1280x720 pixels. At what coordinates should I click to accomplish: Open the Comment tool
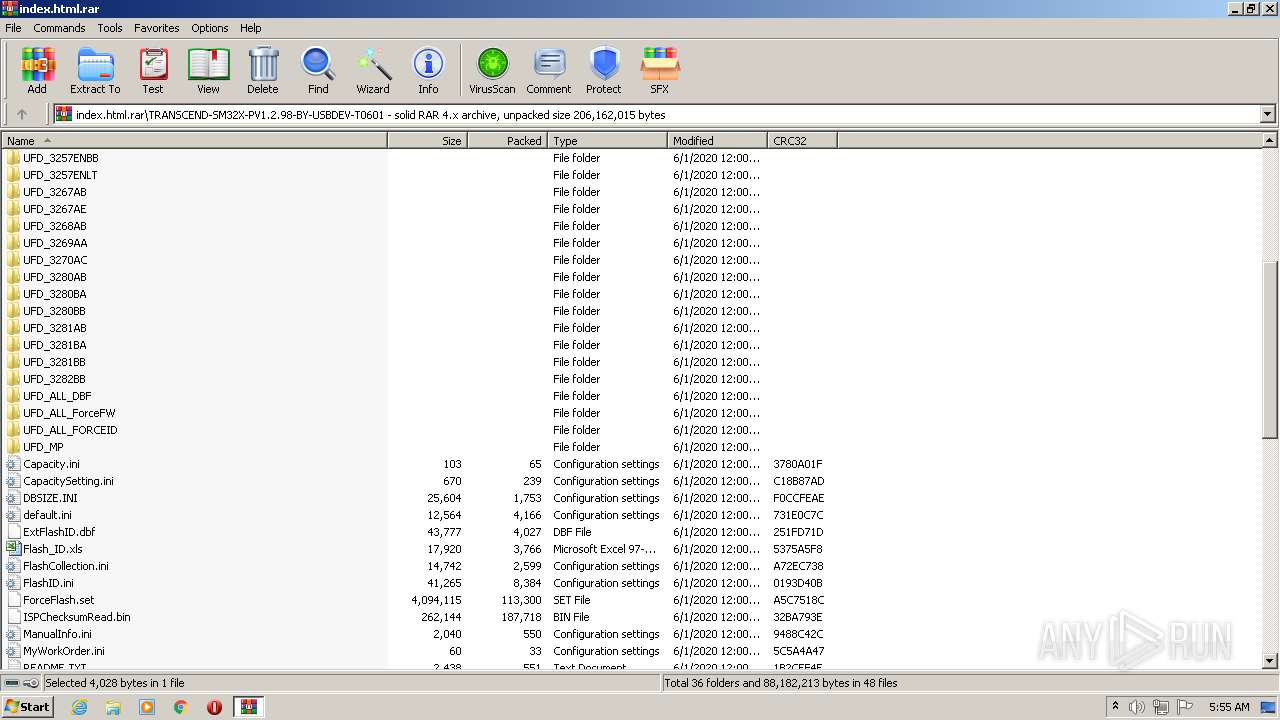(549, 71)
